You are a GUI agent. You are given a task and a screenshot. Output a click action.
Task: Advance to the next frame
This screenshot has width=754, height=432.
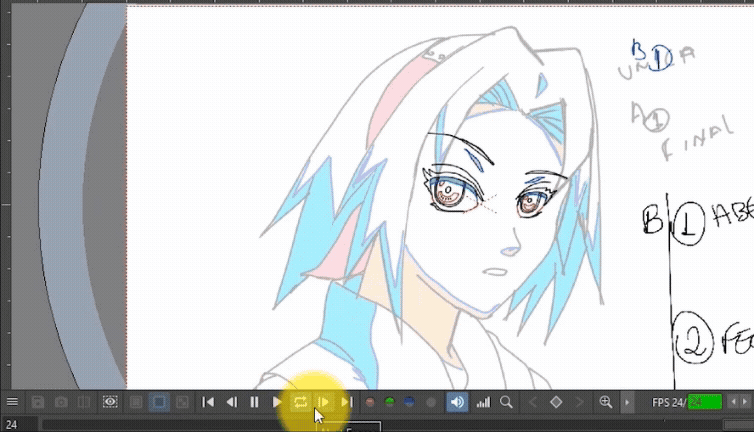coord(324,402)
